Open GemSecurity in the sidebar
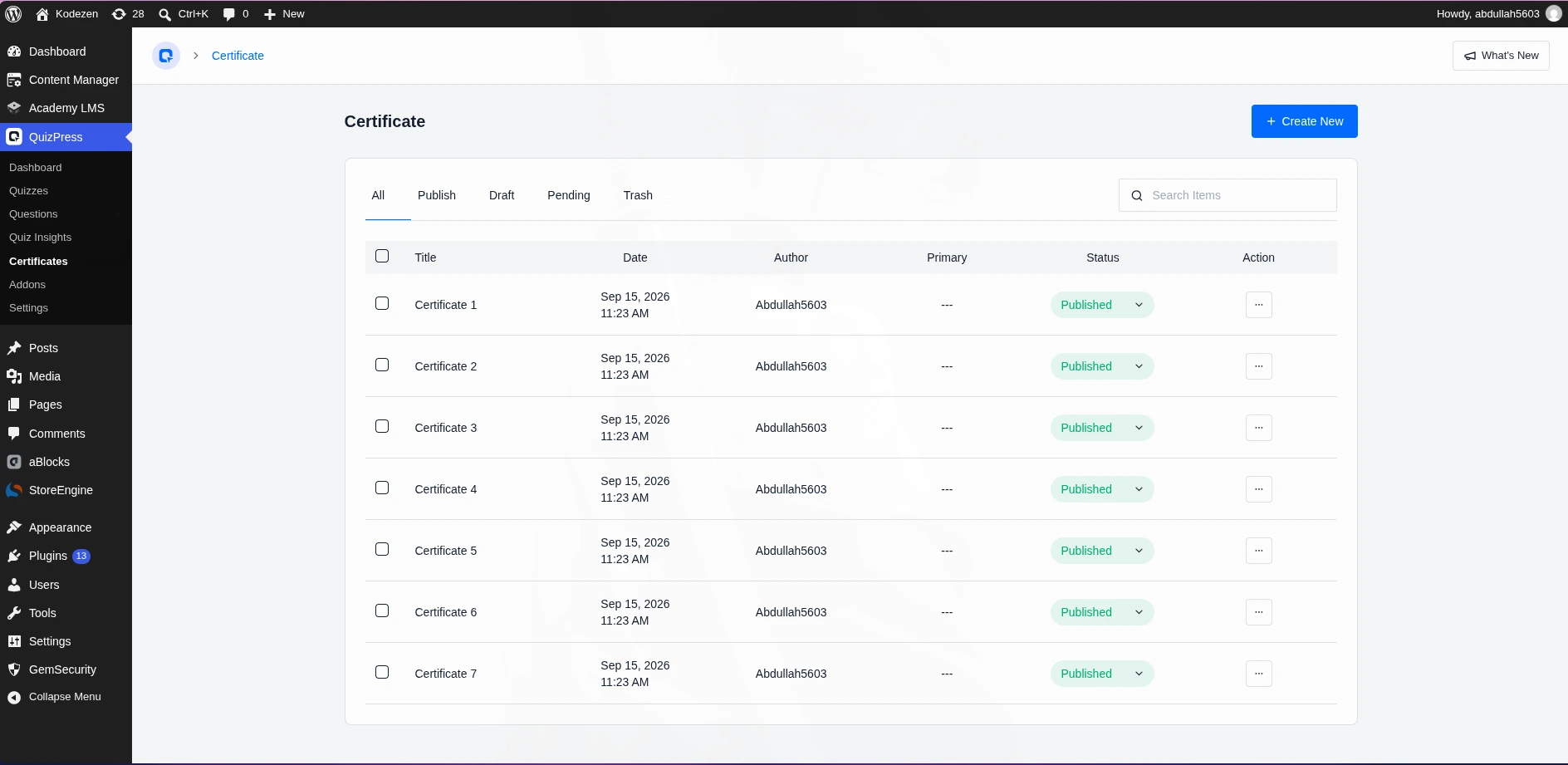Image resolution: width=1568 pixels, height=765 pixels. click(x=66, y=669)
